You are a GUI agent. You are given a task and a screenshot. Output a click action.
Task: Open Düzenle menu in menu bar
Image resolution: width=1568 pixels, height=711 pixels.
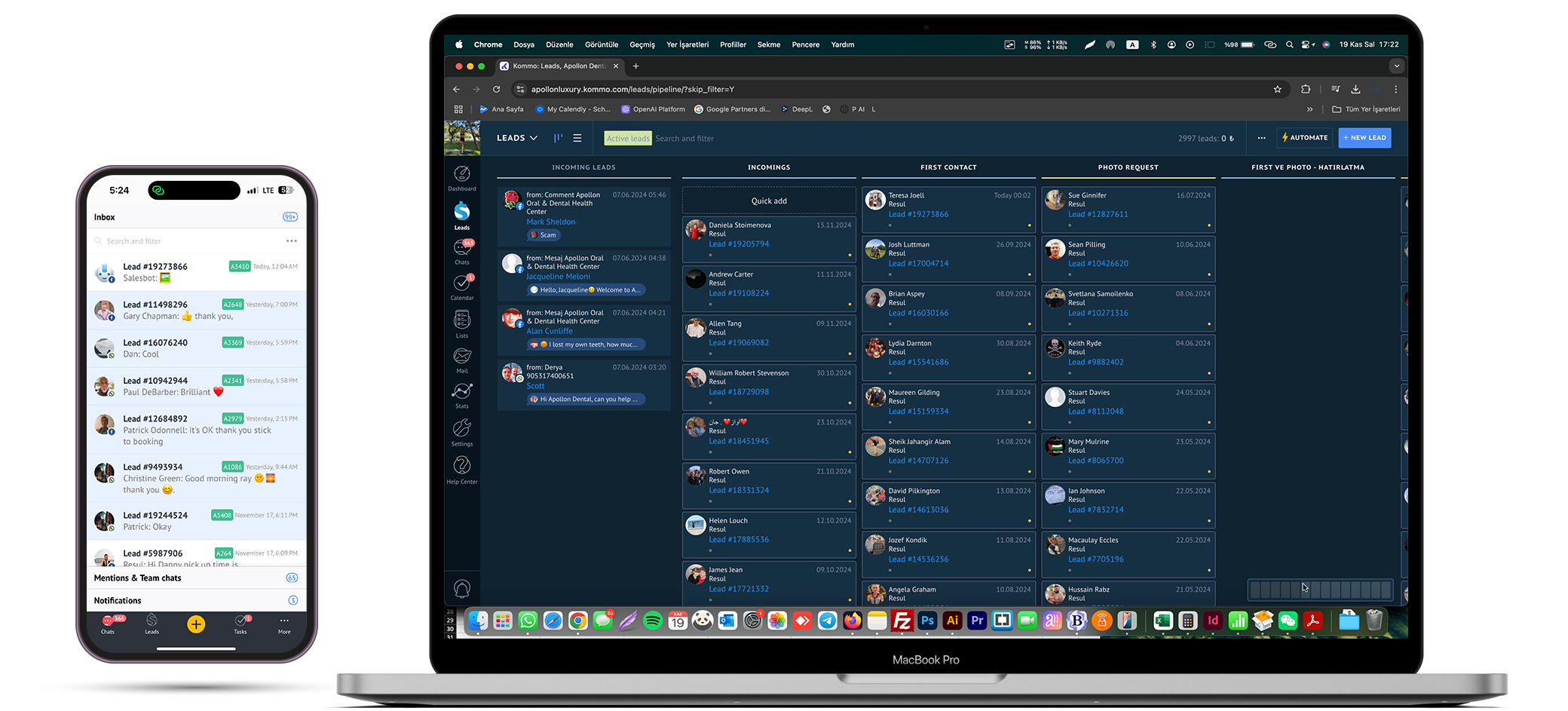559,44
